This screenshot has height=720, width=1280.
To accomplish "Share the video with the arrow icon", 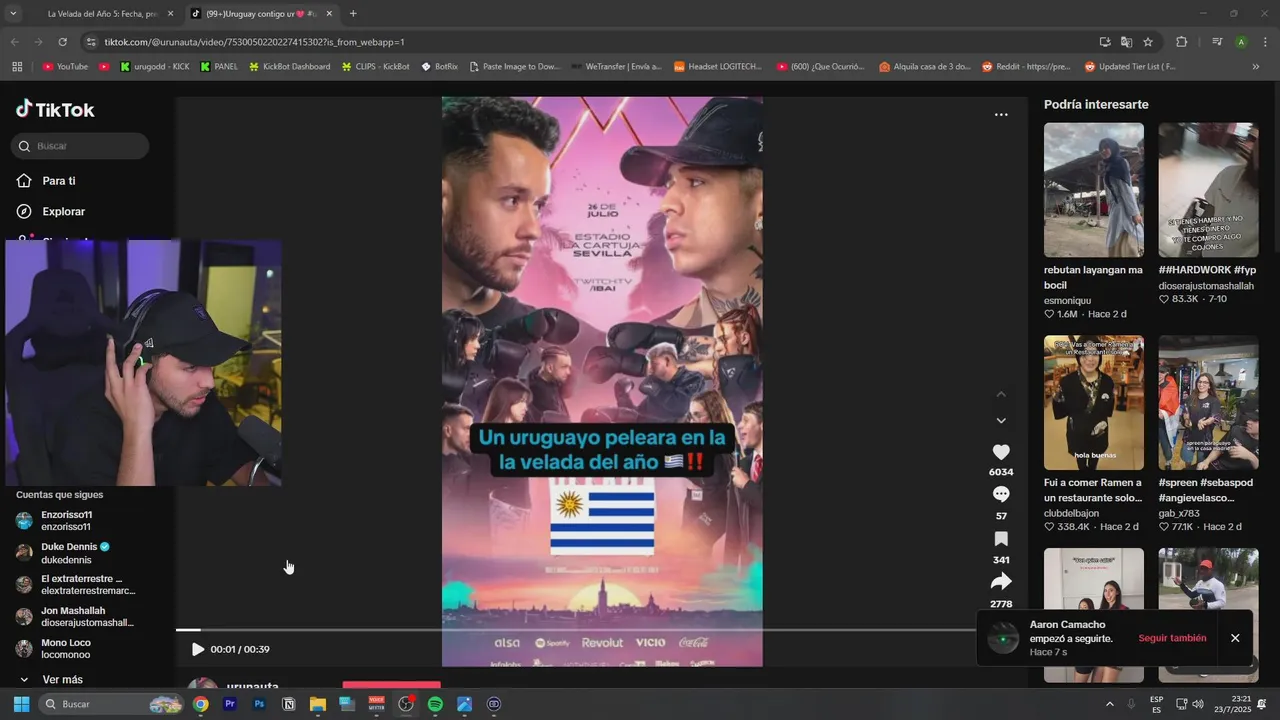I will click(1001, 582).
